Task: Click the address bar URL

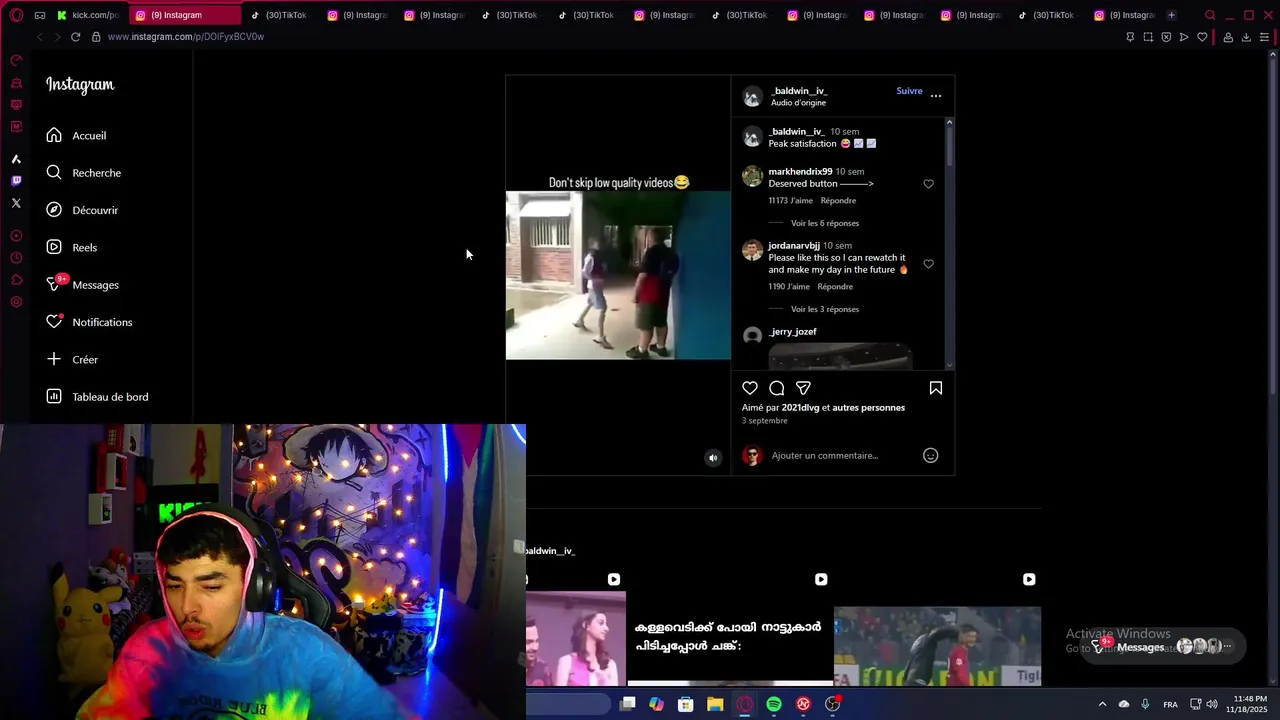Action: [186, 37]
